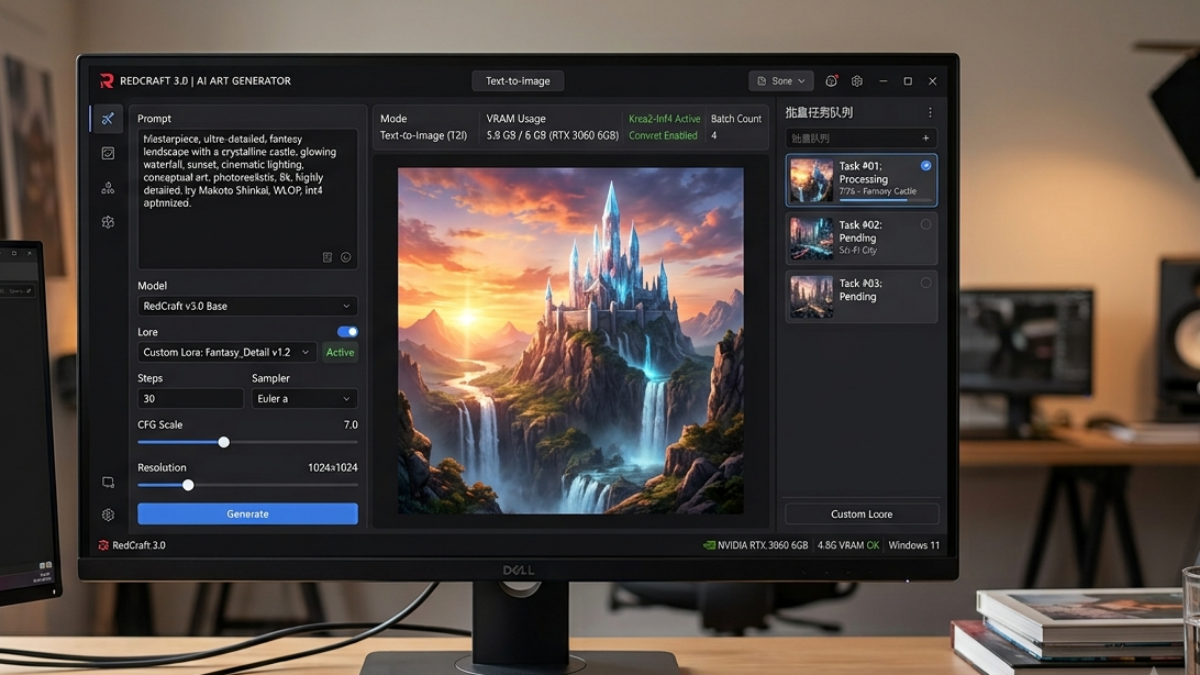1200x675 pixels.
Task: Open the settings gear in the title bar
Action: click(x=857, y=81)
